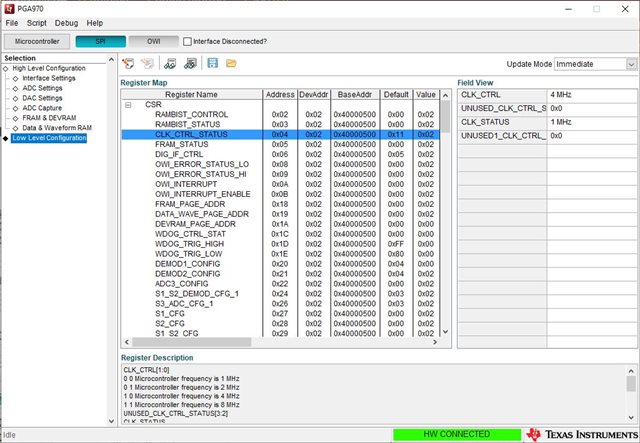Click the Selection panel scroll down arrow
The height and width of the screenshot is (443, 640).
coord(111,421)
